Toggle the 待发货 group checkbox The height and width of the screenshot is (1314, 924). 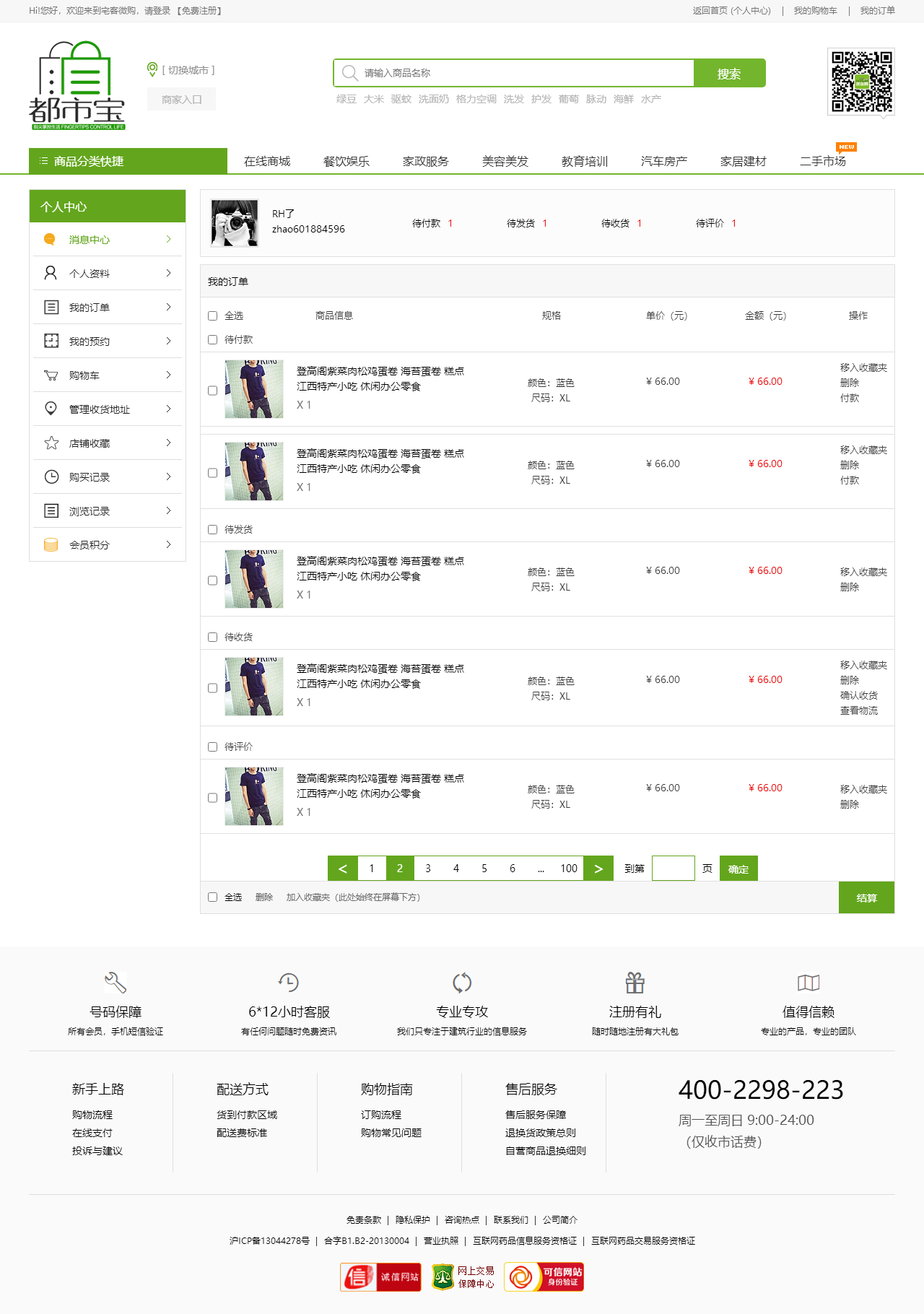click(212, 529)
